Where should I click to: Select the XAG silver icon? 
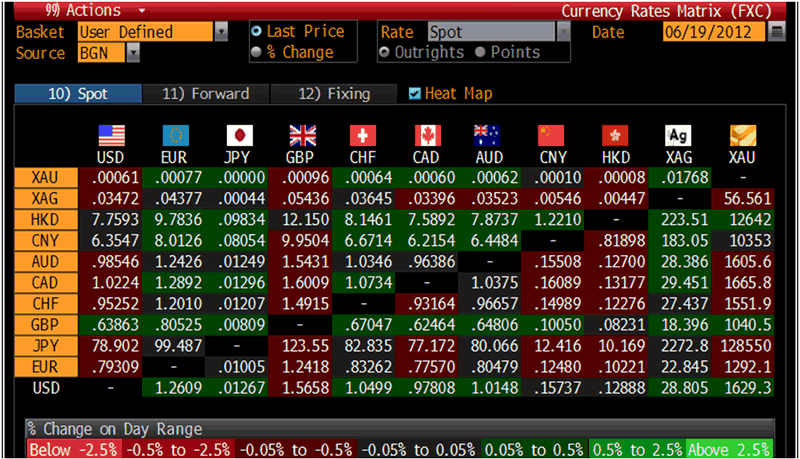[679, 136]
